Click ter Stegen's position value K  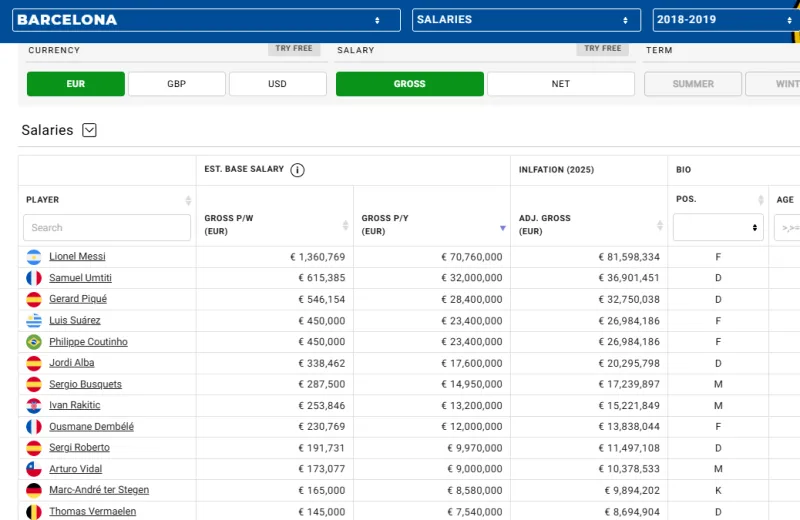coord(718,490)
